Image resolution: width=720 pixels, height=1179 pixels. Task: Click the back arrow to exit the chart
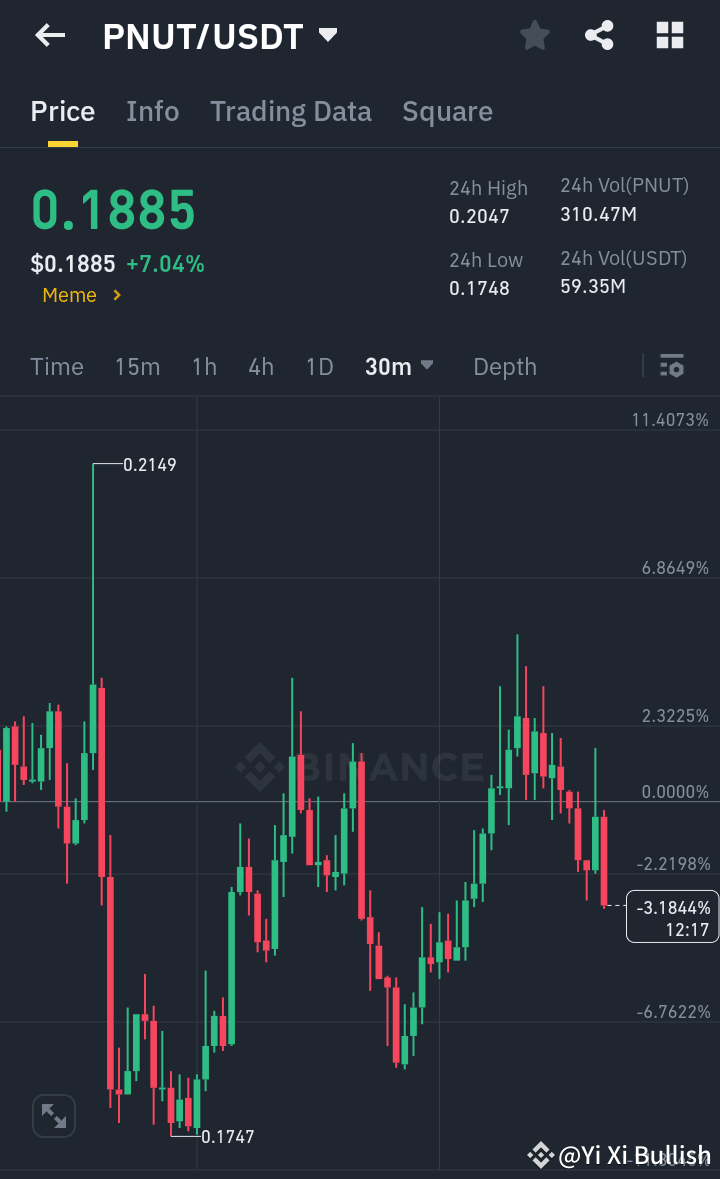pyautogui.click(x=49, y=35)
